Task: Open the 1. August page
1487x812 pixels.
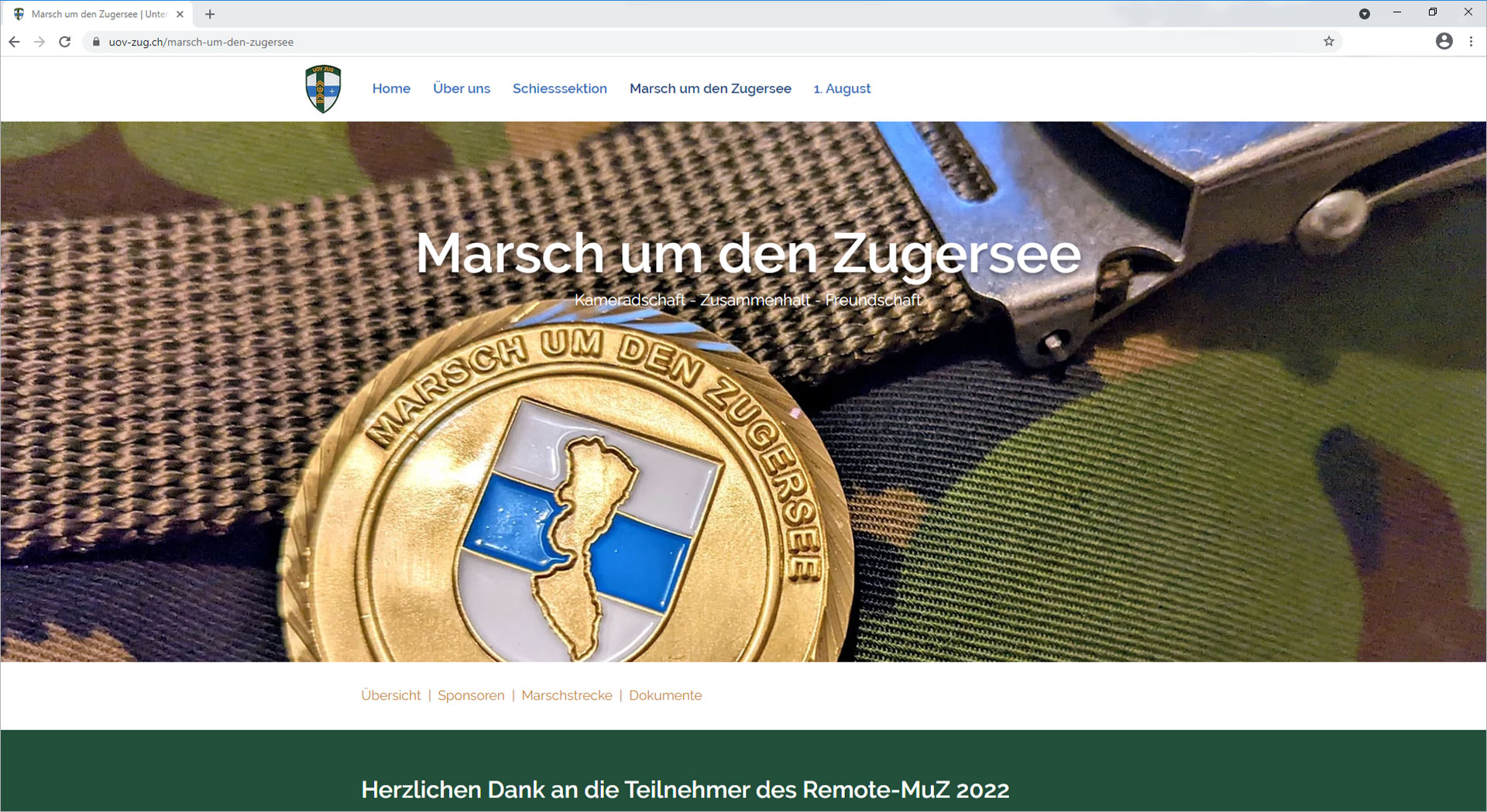Action: pos(842,88)
